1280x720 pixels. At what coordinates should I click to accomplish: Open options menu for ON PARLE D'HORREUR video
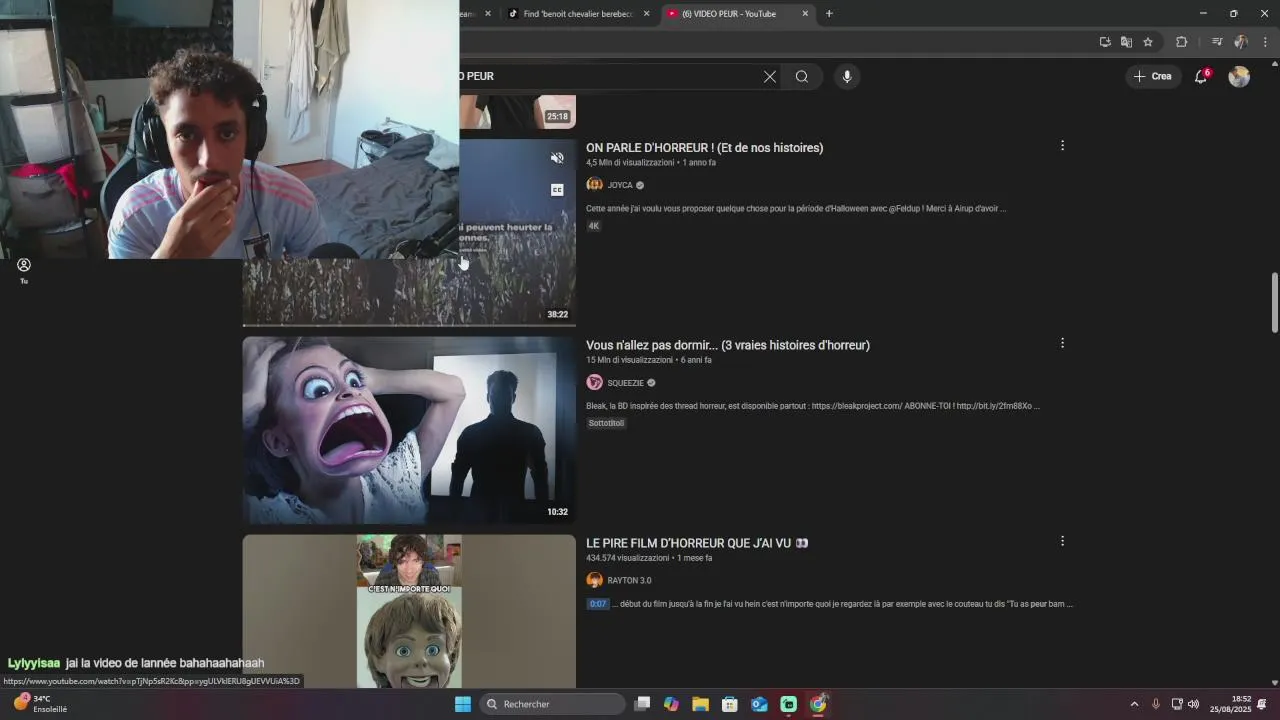(1062, 146)
